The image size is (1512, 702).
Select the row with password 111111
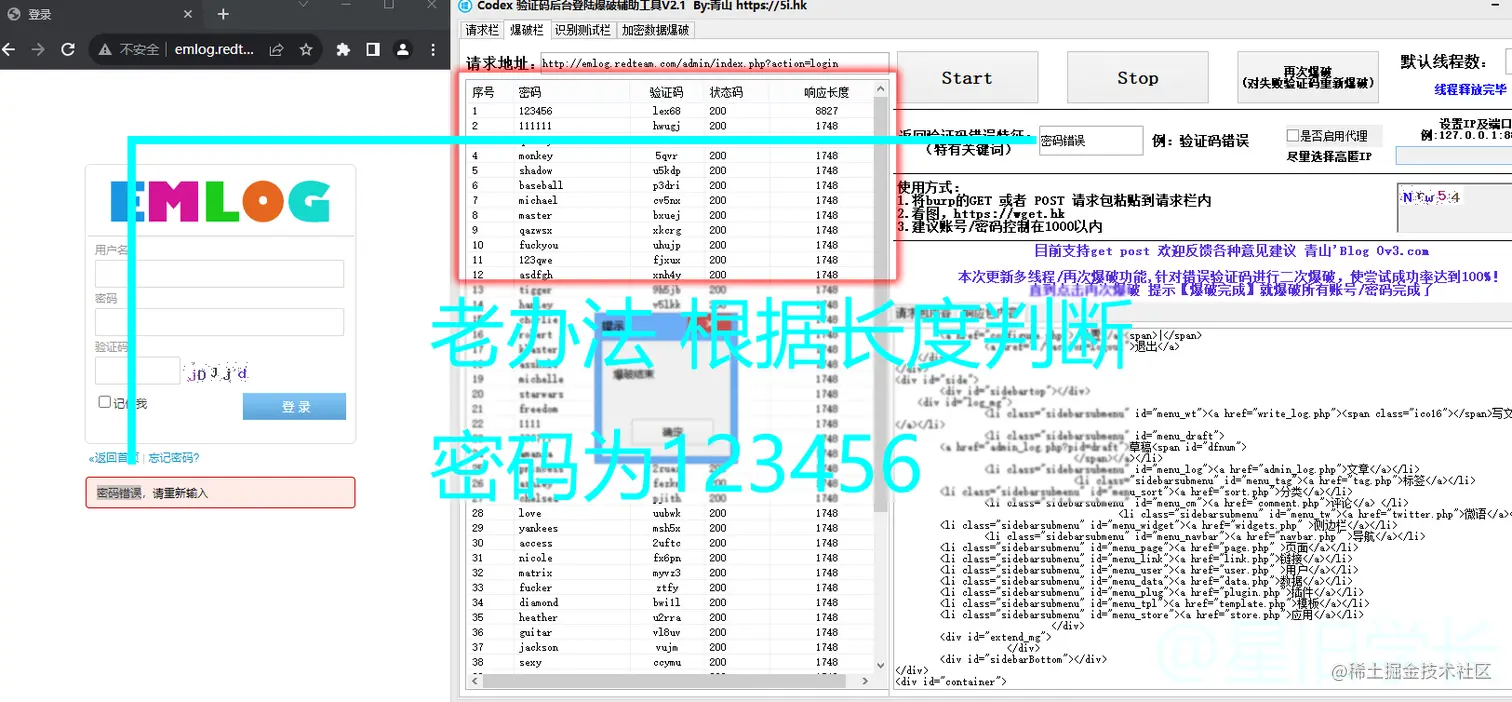pyautogui.click(x=669, y=126)
